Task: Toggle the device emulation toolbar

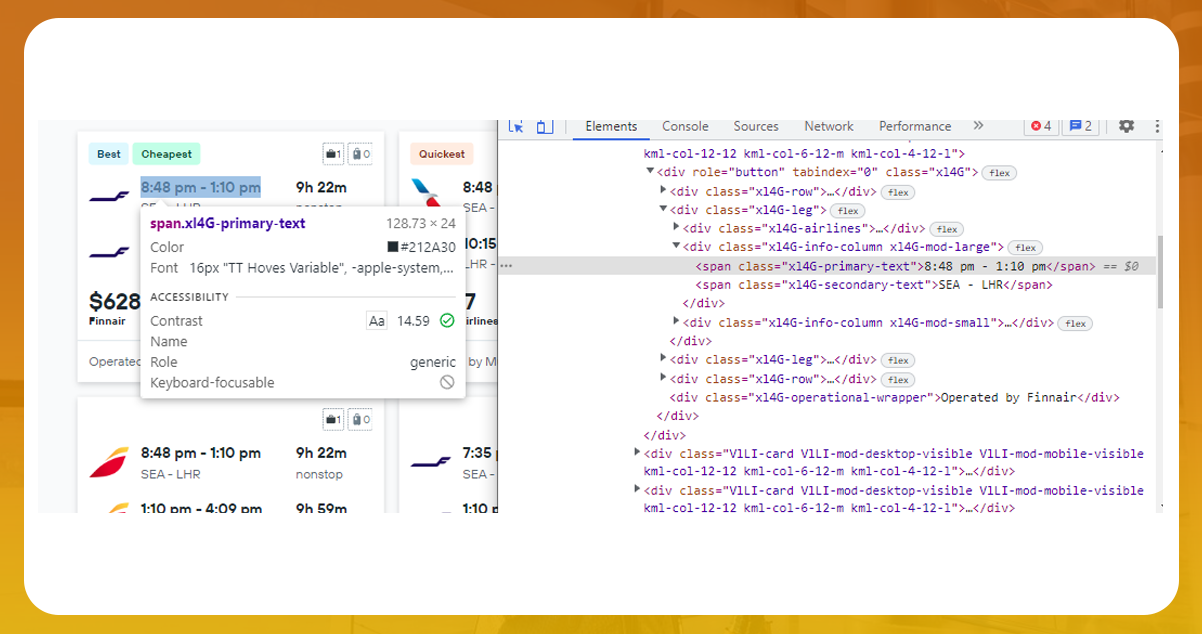Action: point(543,126)
